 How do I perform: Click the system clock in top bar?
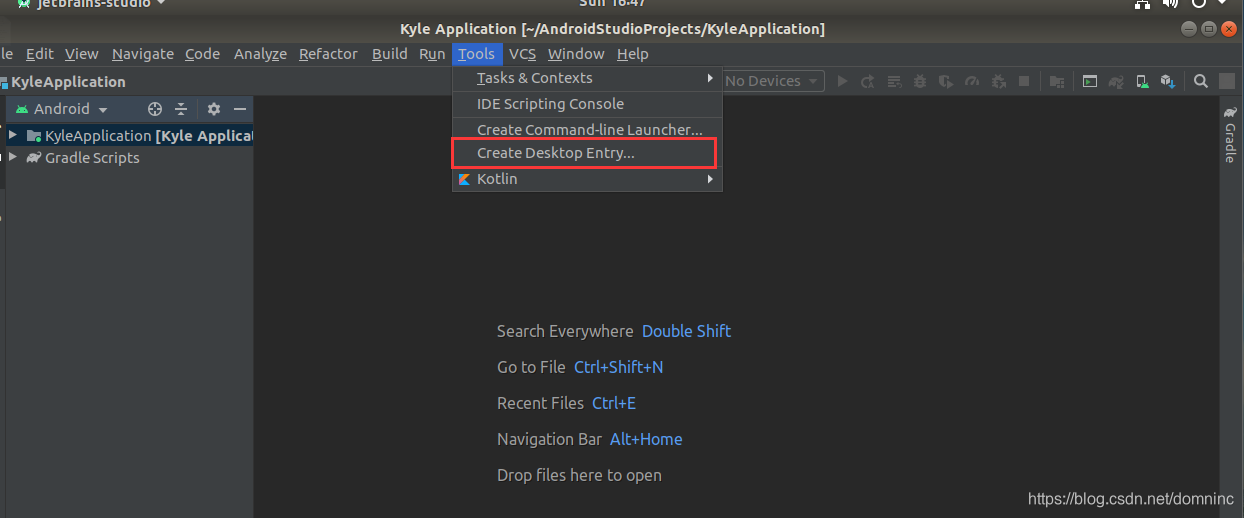coord(613,4)
